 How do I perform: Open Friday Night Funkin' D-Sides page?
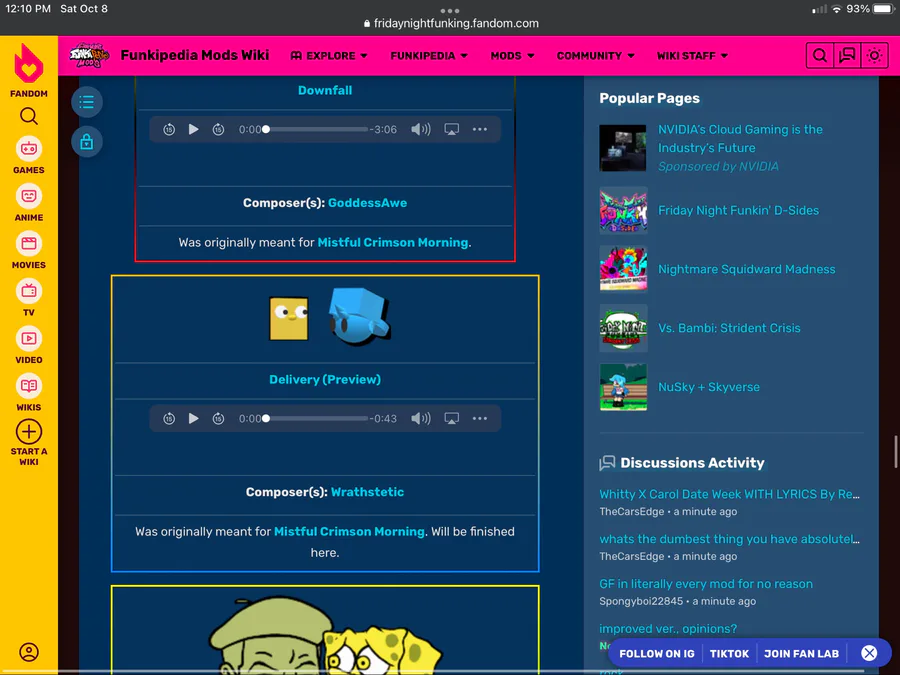coord(738,210)
